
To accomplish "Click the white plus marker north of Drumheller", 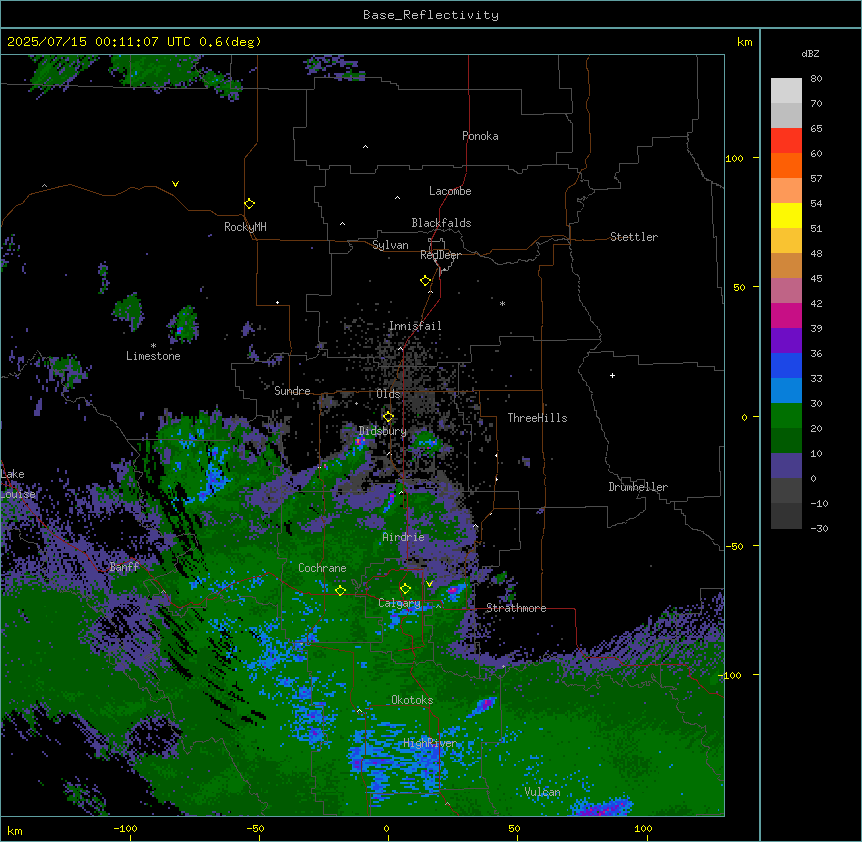I will 612,375.
